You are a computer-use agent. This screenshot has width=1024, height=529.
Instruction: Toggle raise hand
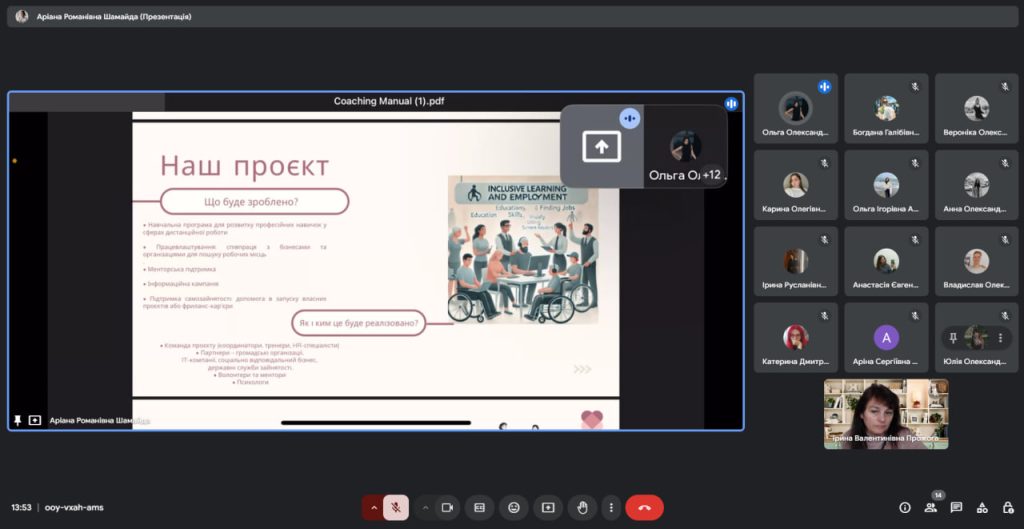582,508
